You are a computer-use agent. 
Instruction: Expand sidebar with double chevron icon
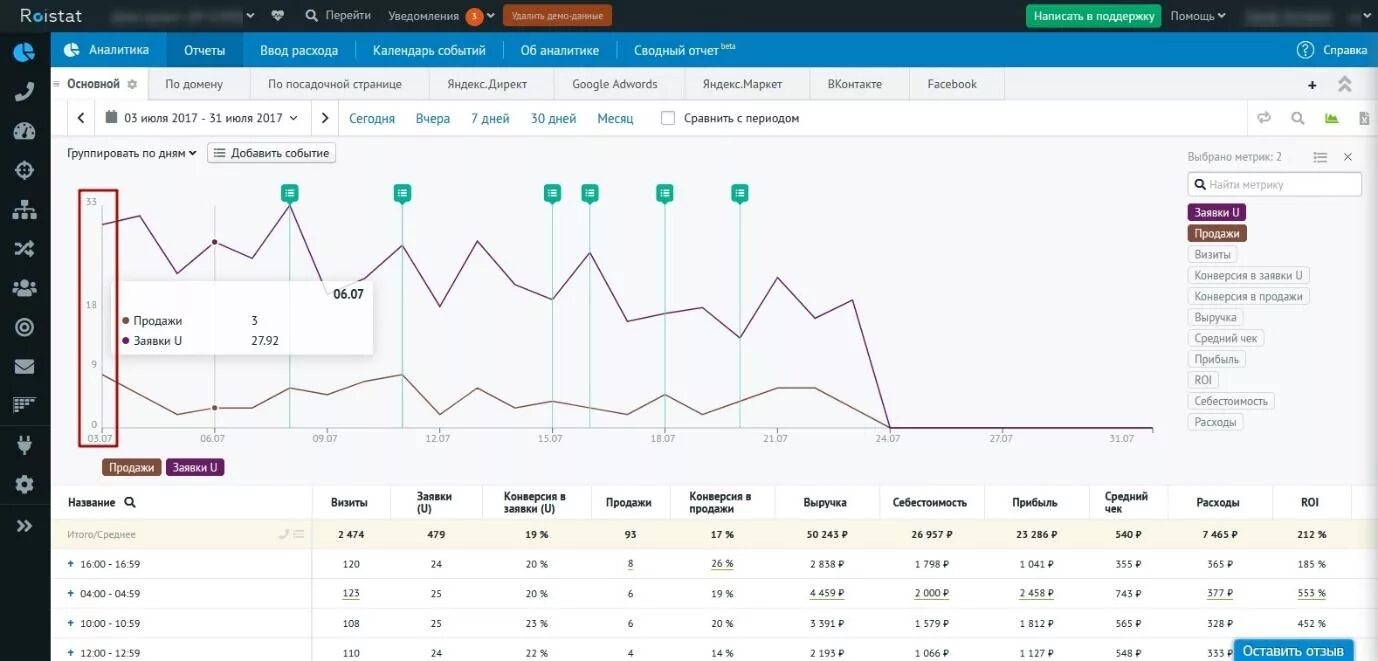pyautogui.click(x=24, y=526)
